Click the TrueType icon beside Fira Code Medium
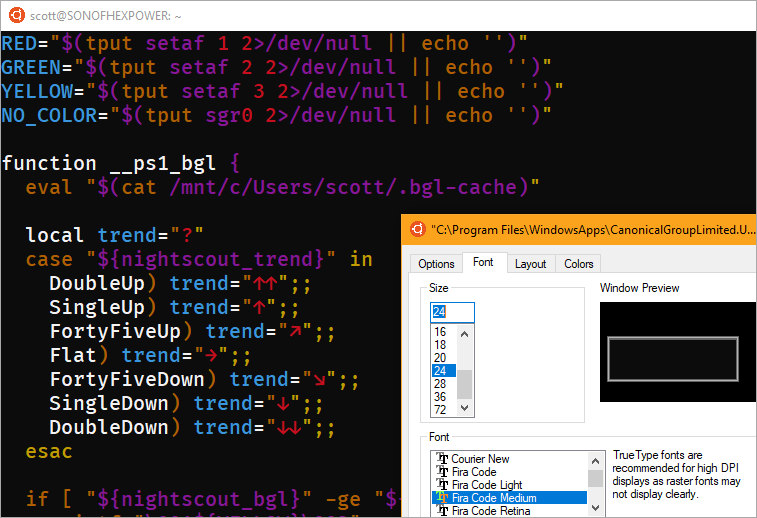This screenshot has width=757, height=518. [443, 498]
